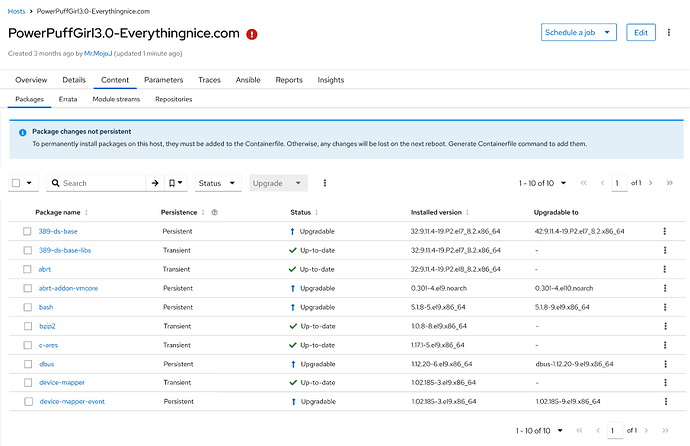Image resolution: width=690 pixels, height=446 pixels.
Task: Go to Hosts breadcrumb link
Action: coord(16,11)
